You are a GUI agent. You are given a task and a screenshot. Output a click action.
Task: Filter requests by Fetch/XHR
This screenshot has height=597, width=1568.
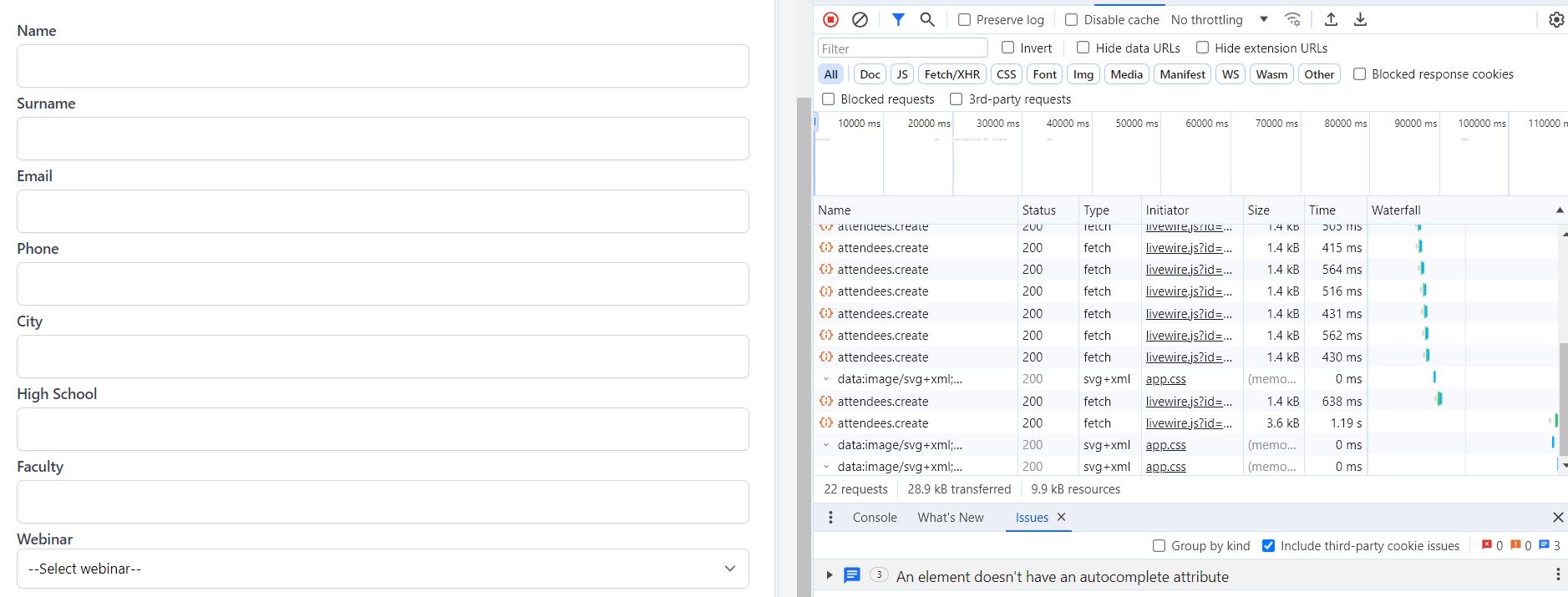click(x=952, y=74)
